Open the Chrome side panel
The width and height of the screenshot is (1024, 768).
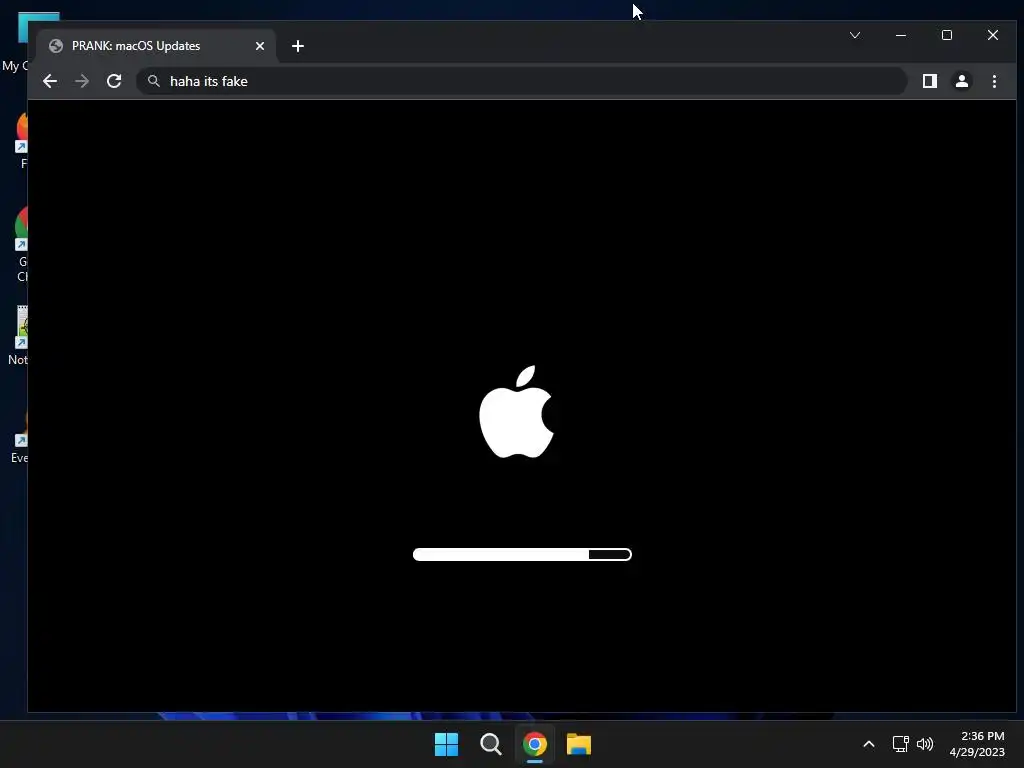(x=930, y=81)
